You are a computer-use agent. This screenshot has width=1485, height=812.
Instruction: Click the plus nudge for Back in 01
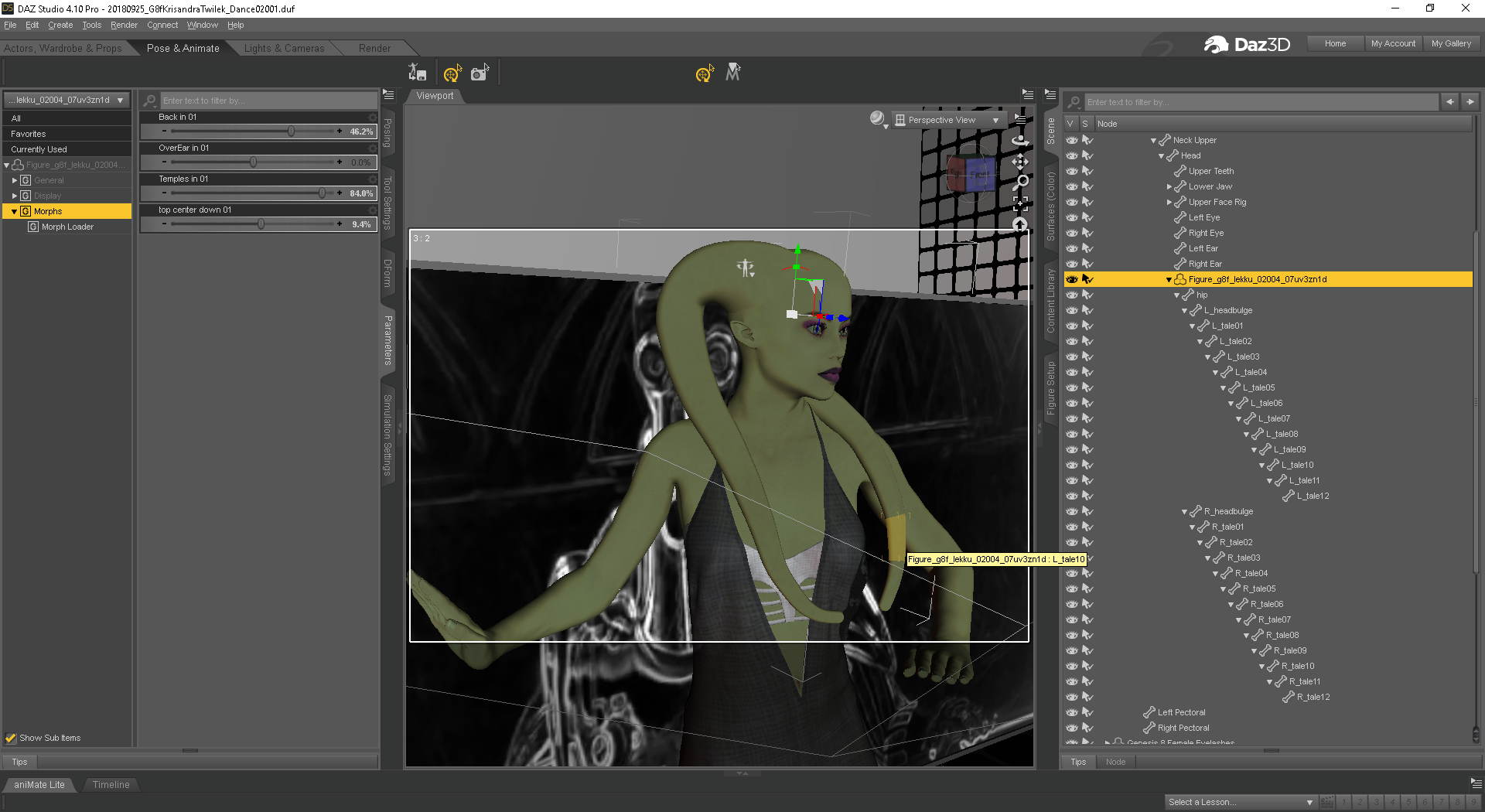340,131
